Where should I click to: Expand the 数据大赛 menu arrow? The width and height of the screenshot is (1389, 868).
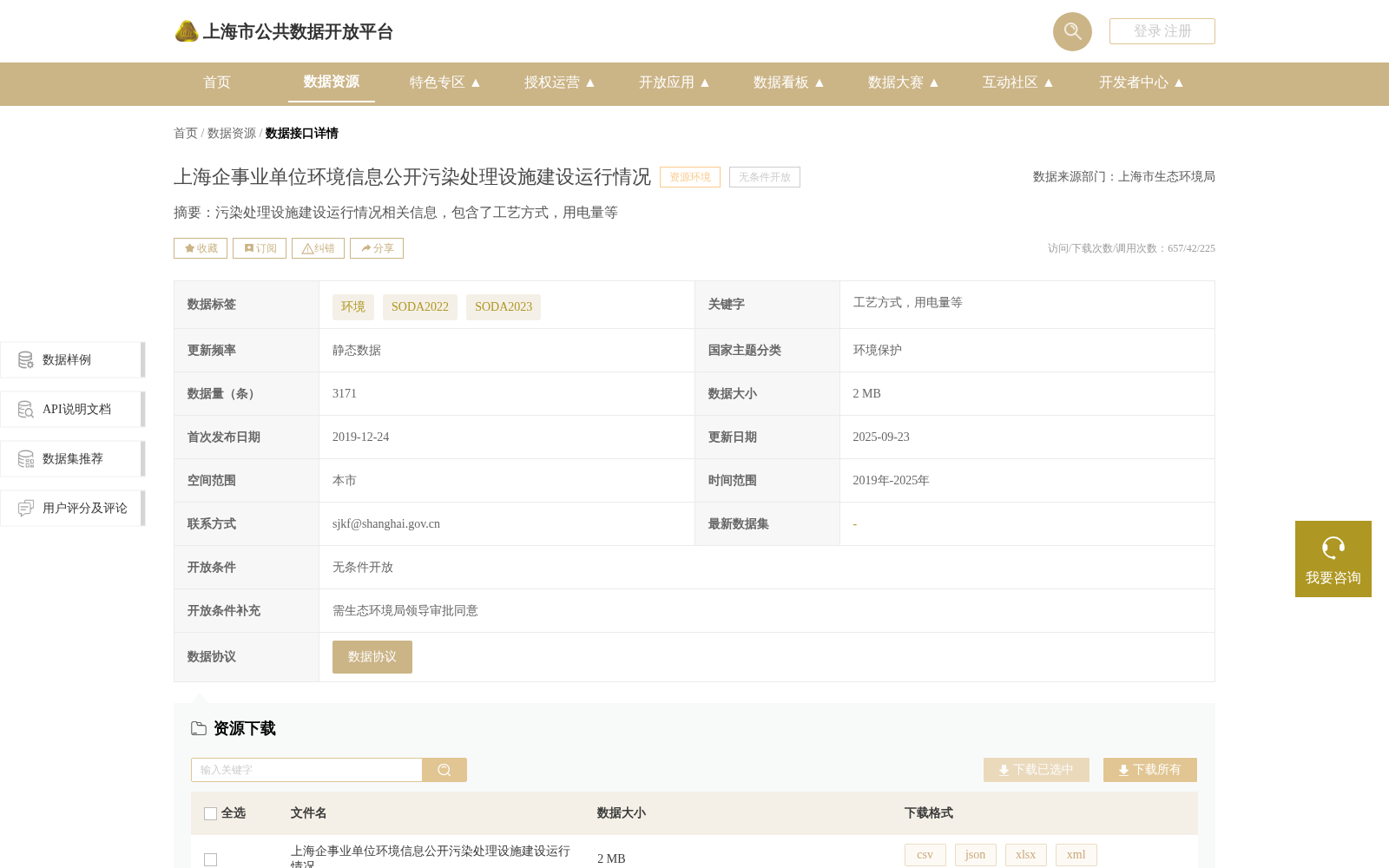tap(934, 82)
